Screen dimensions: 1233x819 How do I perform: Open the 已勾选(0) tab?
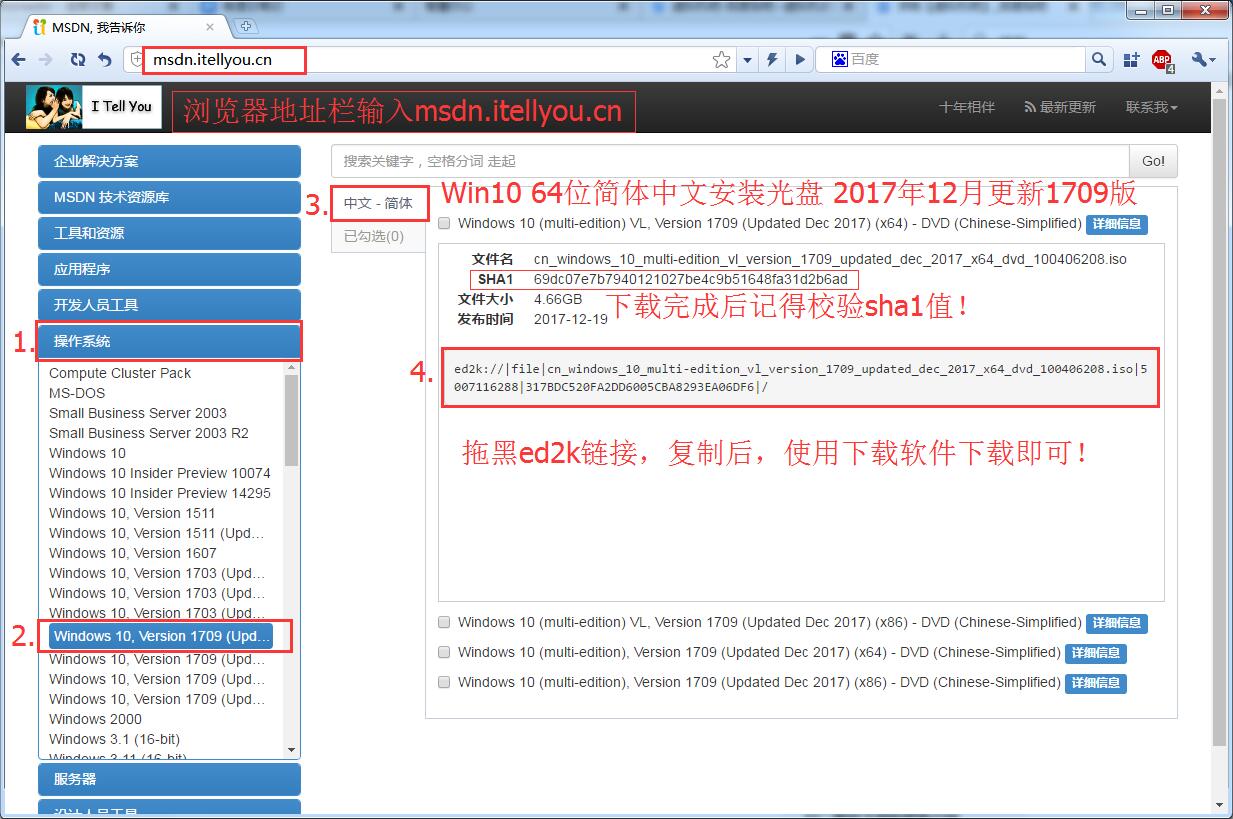tap(374, 236)
